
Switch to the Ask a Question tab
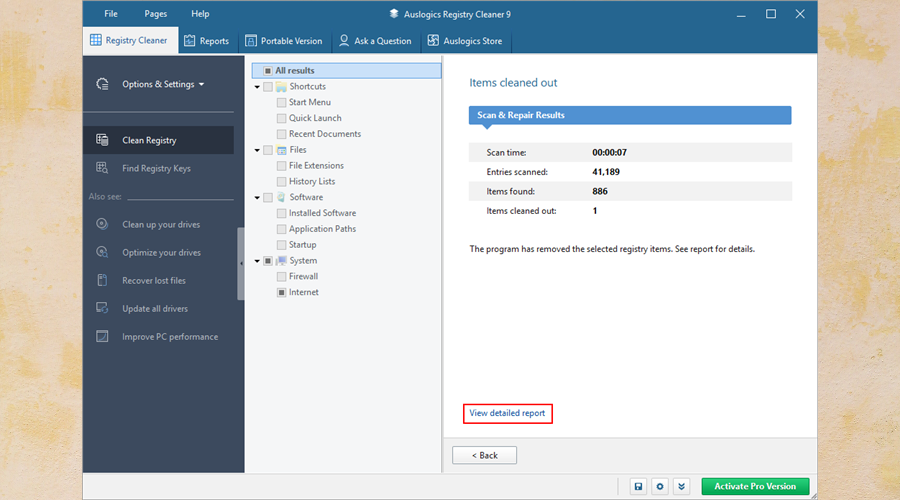point(375,41)
